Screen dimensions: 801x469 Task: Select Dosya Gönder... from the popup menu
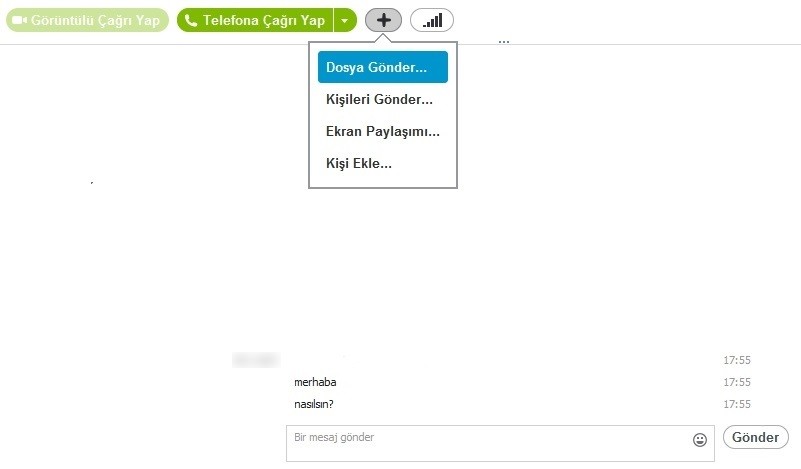[383, 67]
